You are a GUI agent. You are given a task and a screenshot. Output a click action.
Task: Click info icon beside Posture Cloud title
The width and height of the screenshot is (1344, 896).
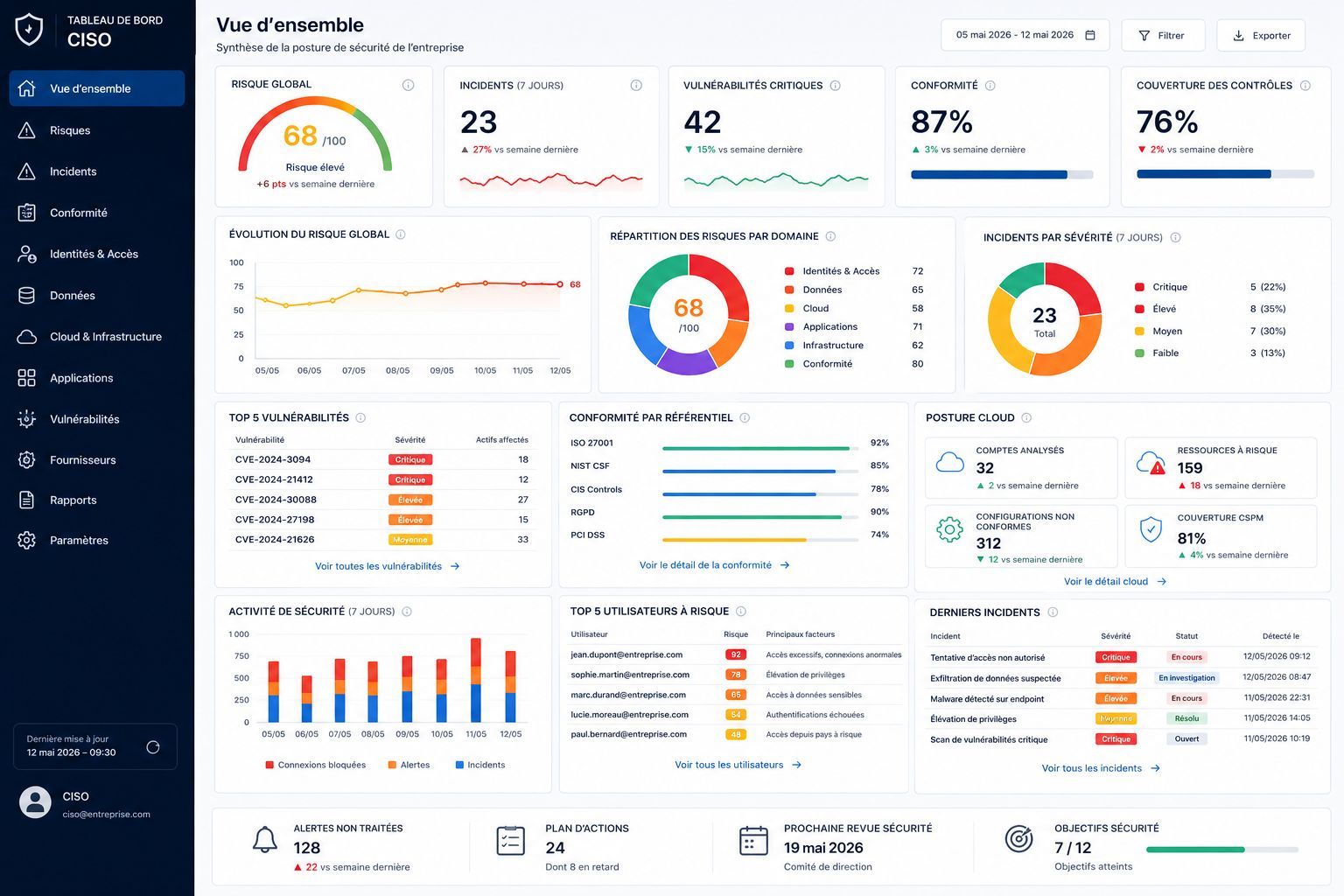[1026, 418]
